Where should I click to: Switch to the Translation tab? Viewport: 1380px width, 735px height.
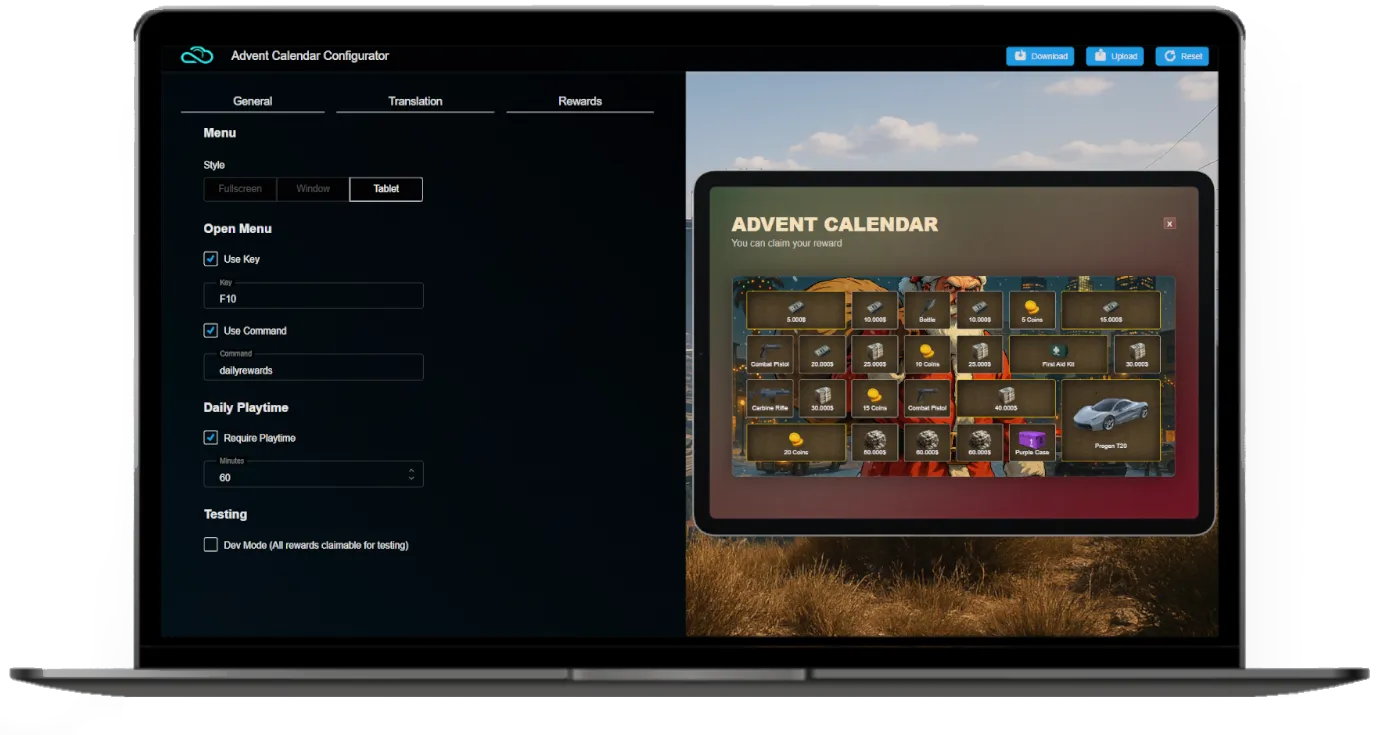click(x=415, y=101)
